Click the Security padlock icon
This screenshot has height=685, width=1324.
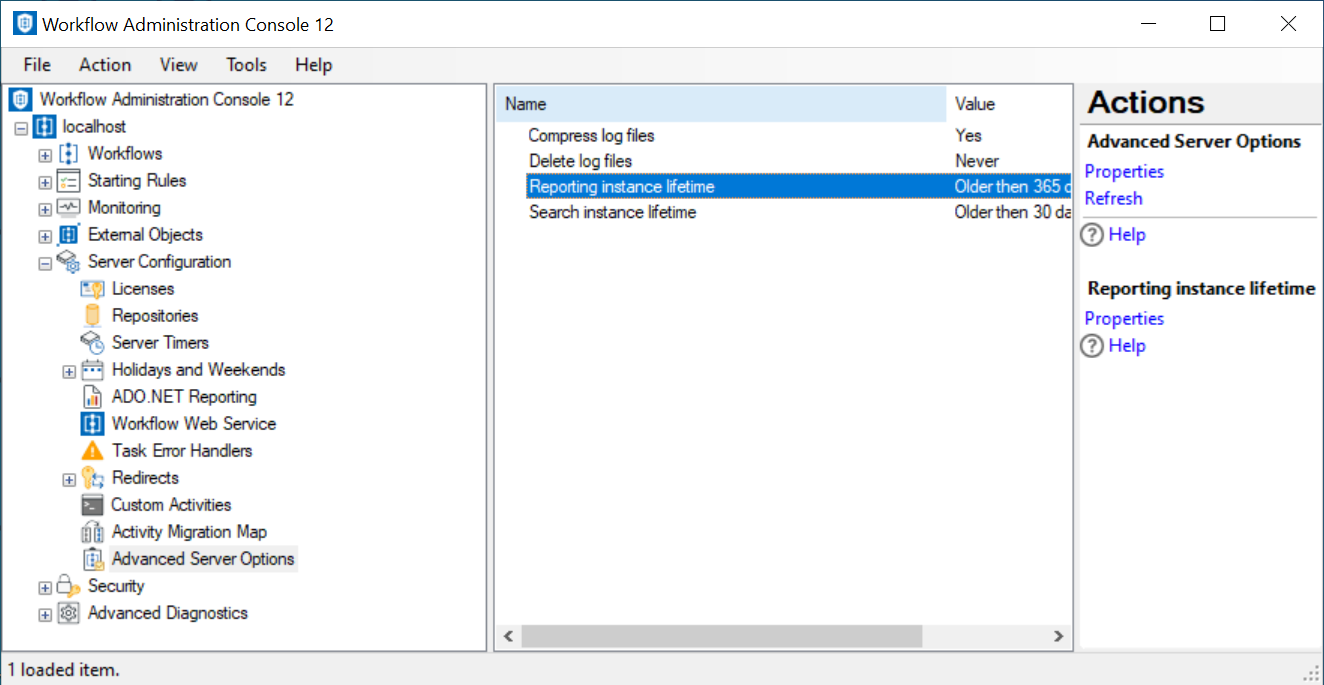point(68,586)
